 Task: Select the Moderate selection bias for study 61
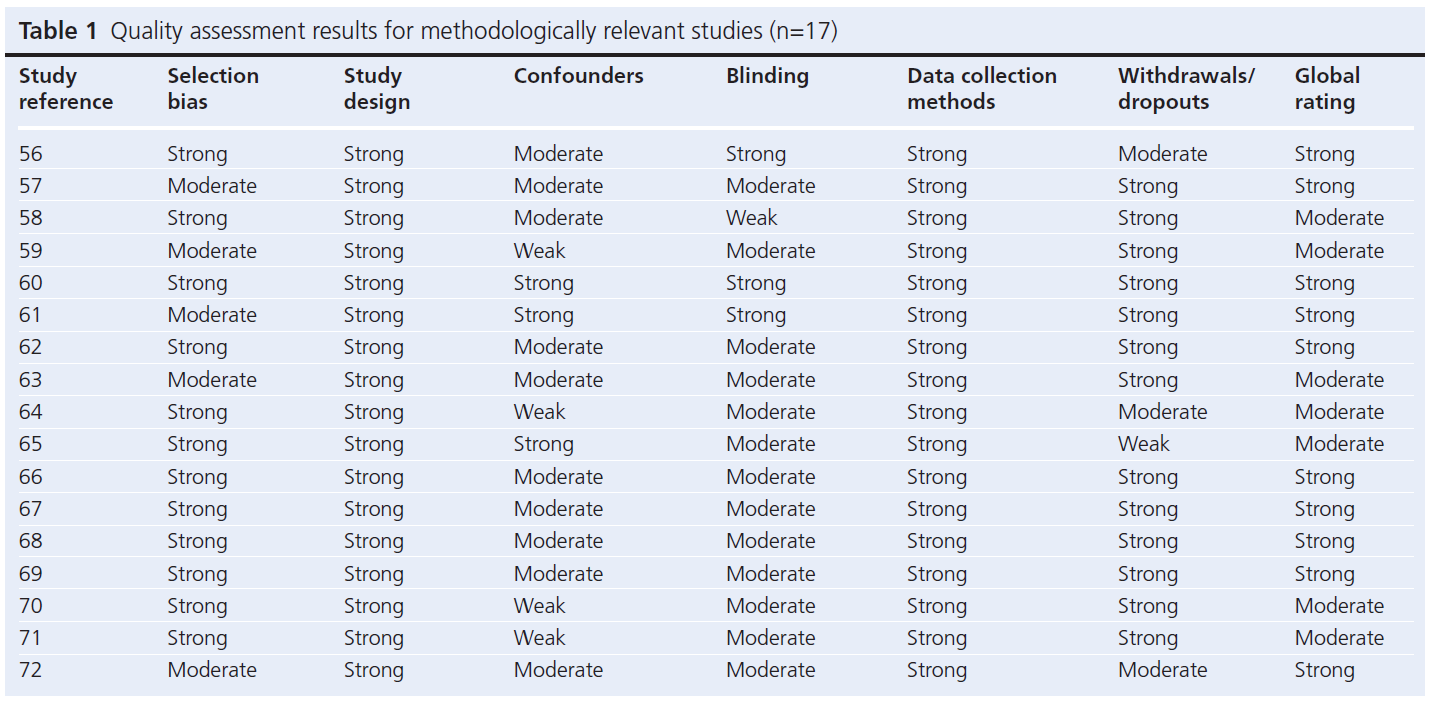coord(212,315)
